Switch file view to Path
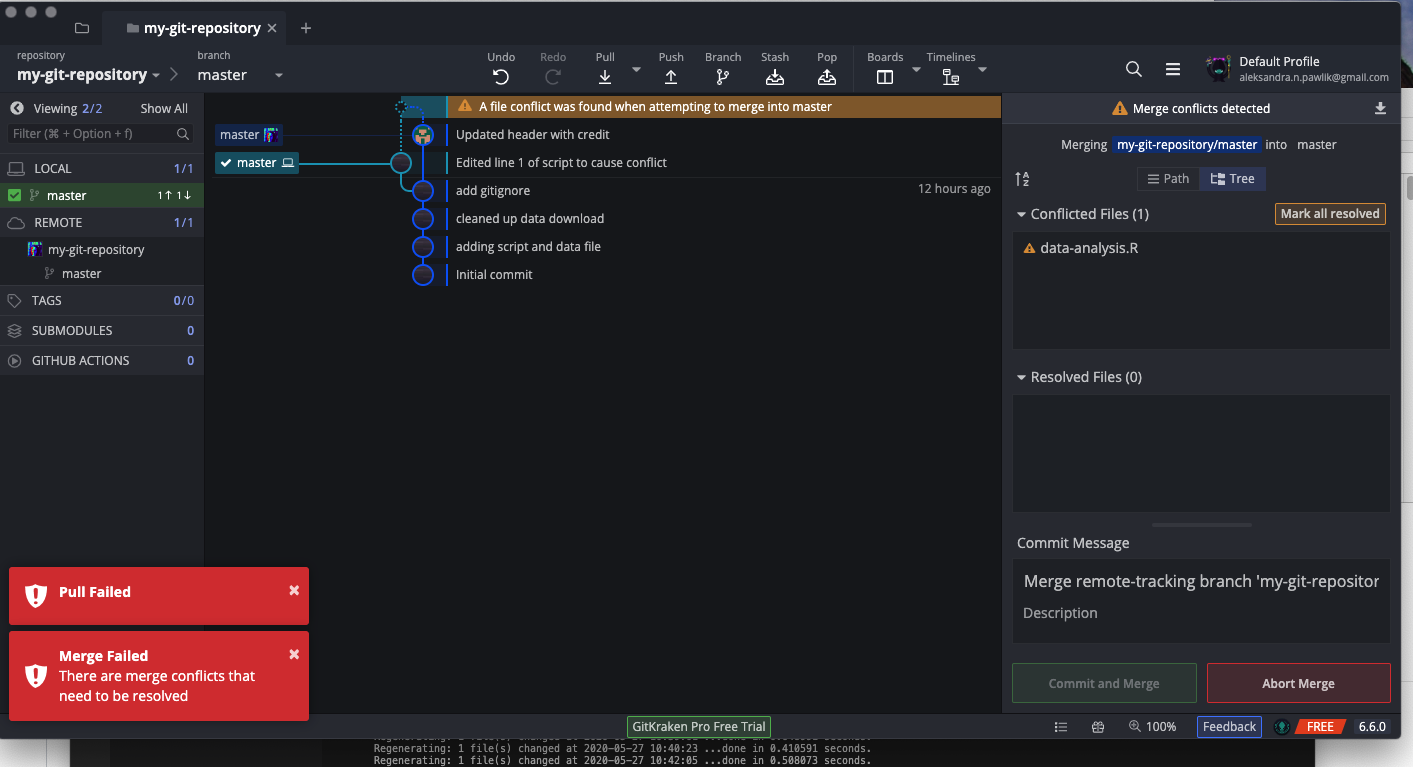Image resolution: width=1413 pixels, height=767 pixels. [x=1168, y=178]
